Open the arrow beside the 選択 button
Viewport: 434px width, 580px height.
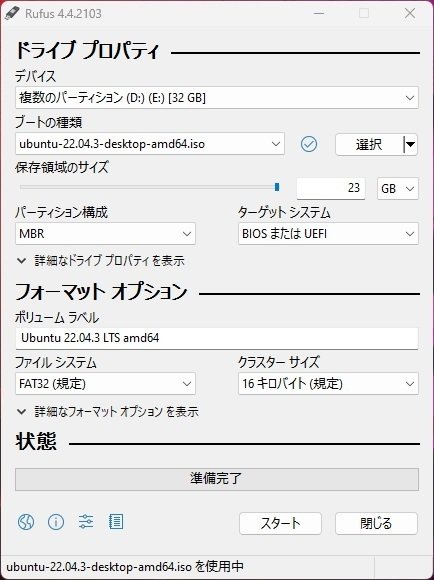pyautogui.click(x=410, y=144)
